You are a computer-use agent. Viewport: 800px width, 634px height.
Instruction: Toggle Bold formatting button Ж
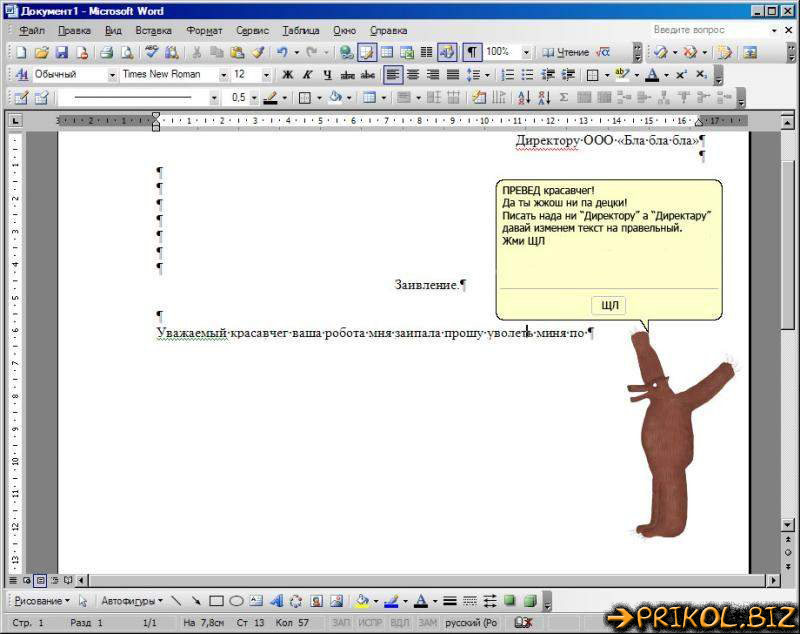(x=288, y=75)
